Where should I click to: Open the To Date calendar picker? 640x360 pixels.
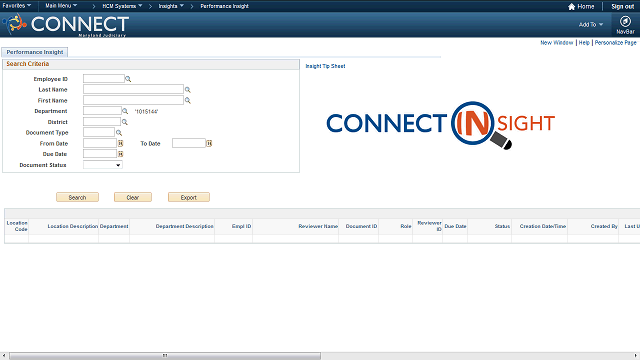point(209,143)
